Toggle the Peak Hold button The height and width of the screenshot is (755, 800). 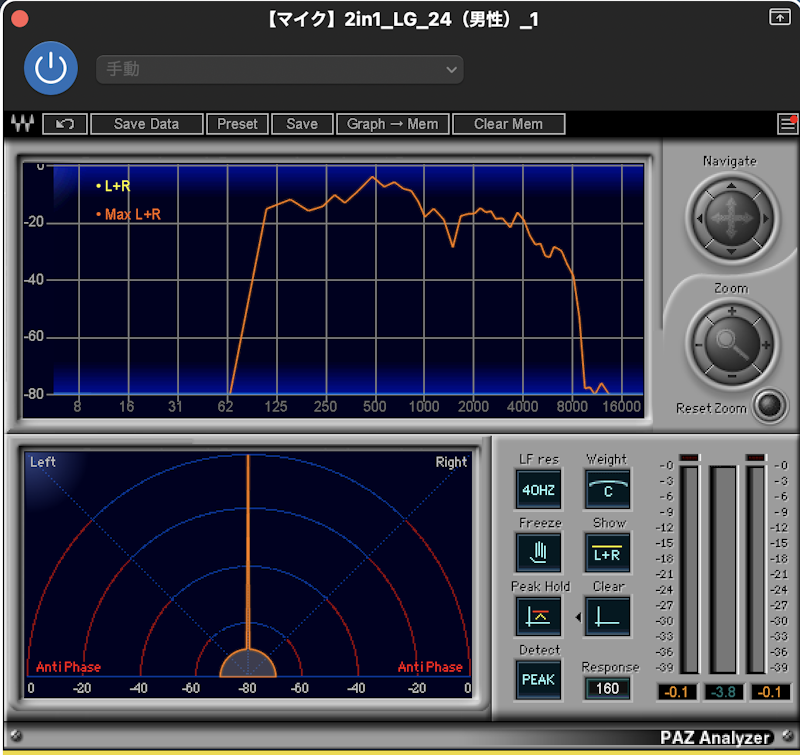pyautogui.click(x=538, y=617)
